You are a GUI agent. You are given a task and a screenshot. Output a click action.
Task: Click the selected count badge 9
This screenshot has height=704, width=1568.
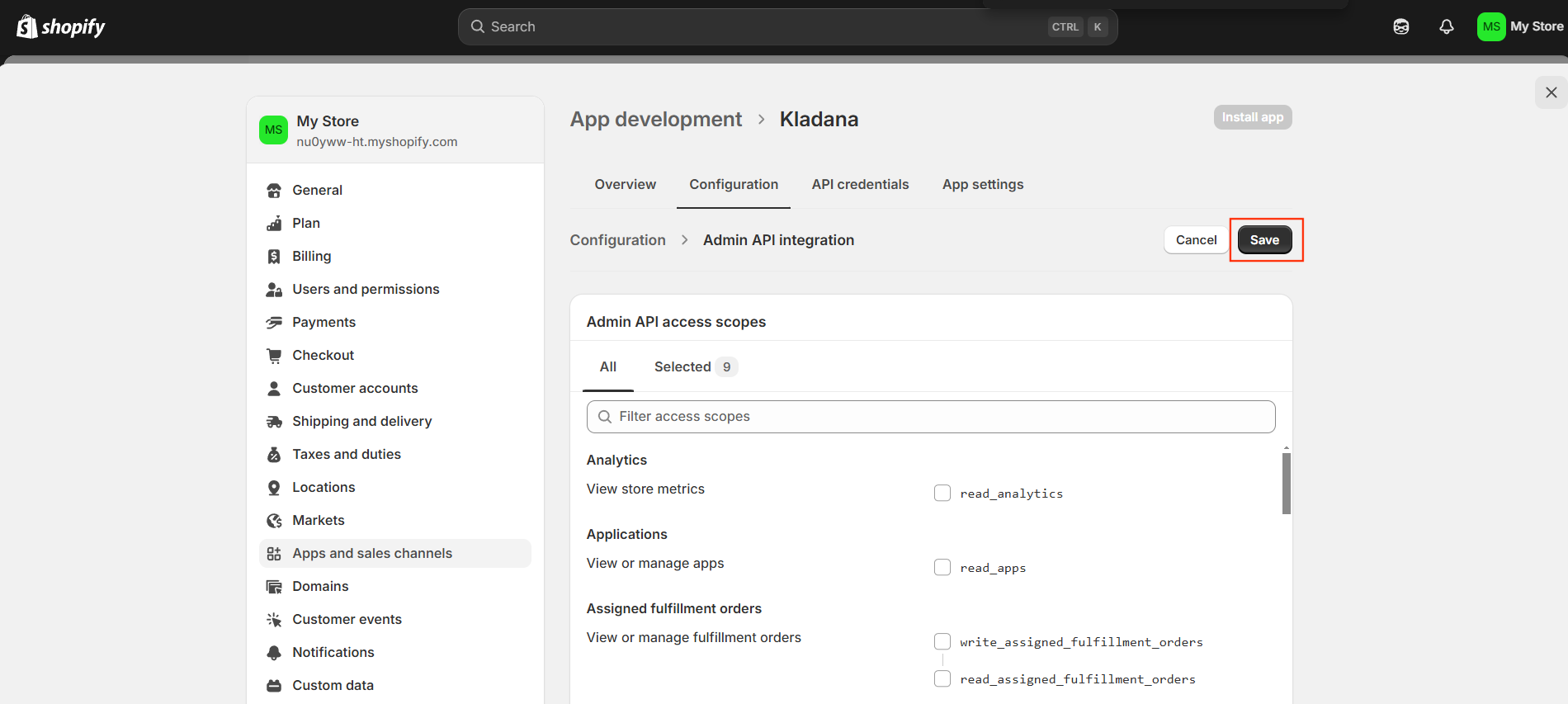(x=726, y=367)
